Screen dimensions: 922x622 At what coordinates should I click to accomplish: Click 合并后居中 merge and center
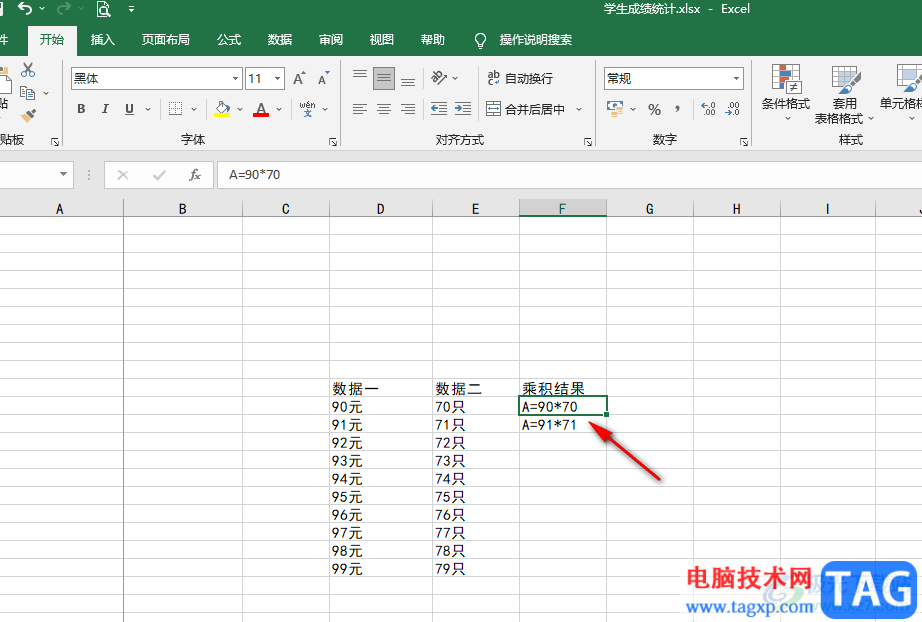point(526,109)
